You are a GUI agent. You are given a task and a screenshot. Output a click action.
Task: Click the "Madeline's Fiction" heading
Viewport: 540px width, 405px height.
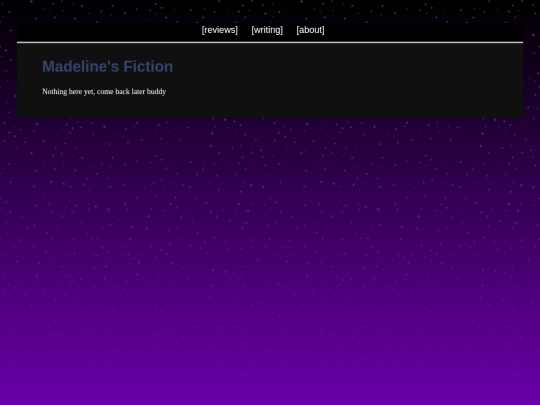tap(107, 66)
